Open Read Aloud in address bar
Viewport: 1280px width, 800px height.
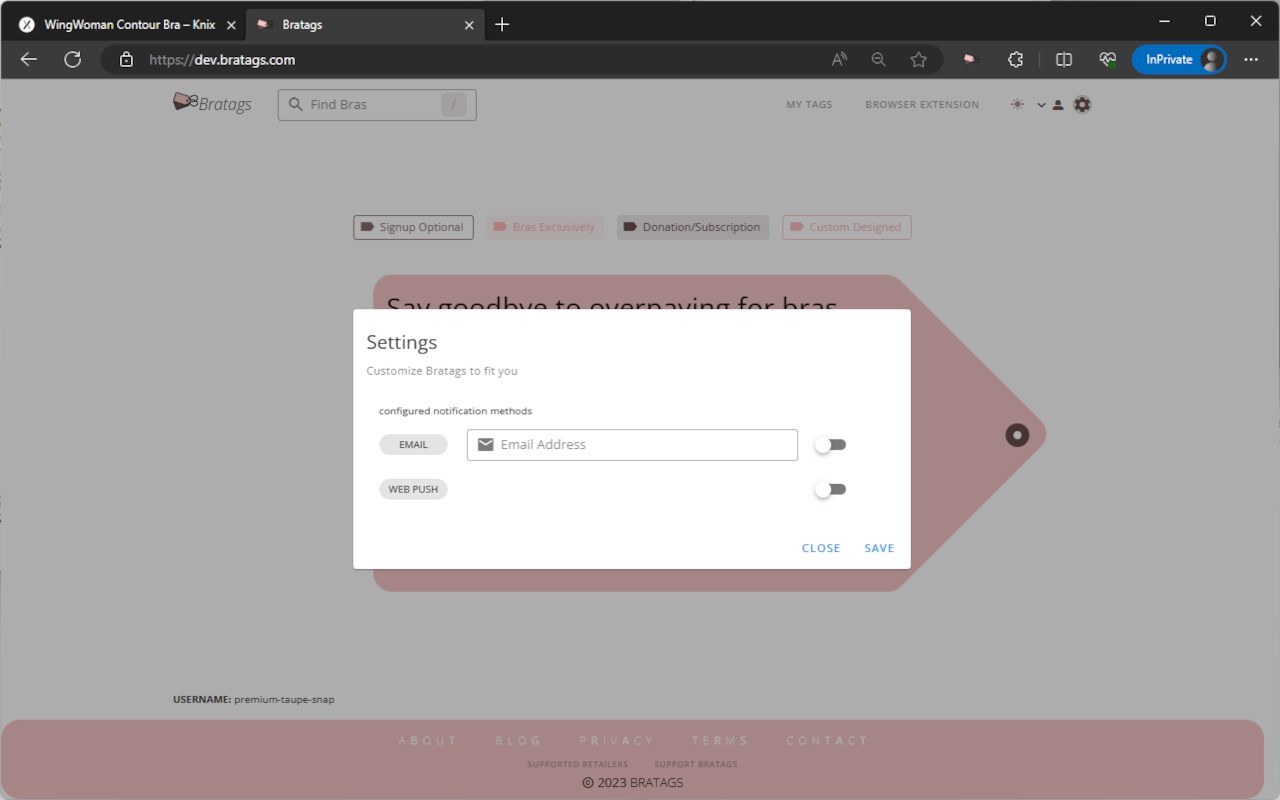[x=839, y=59]
